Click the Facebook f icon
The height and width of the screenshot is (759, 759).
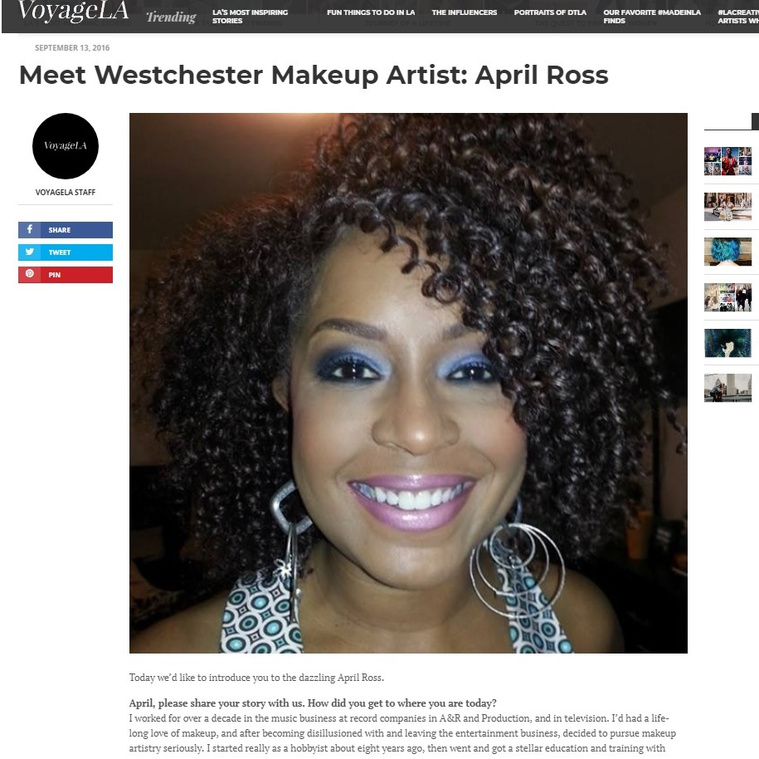[x=30, y=229]
